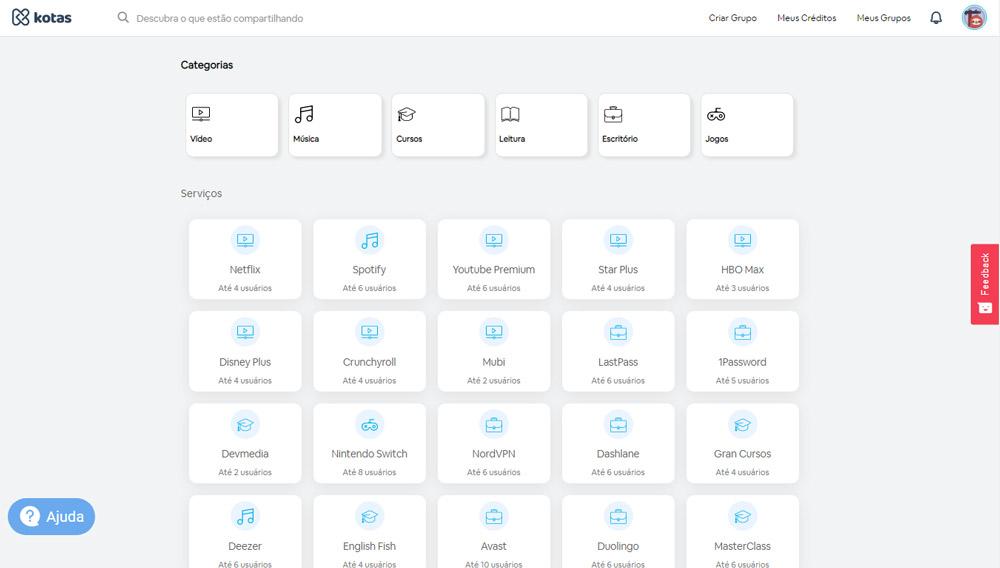The width and height of the screenshot is (1000, 568).
Task: Click the MasterClass icon
Action: 742,516
